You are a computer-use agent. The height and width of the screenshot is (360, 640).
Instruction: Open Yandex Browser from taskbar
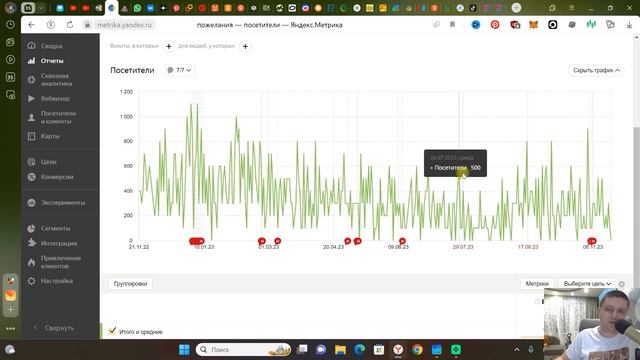coord(398,350)
